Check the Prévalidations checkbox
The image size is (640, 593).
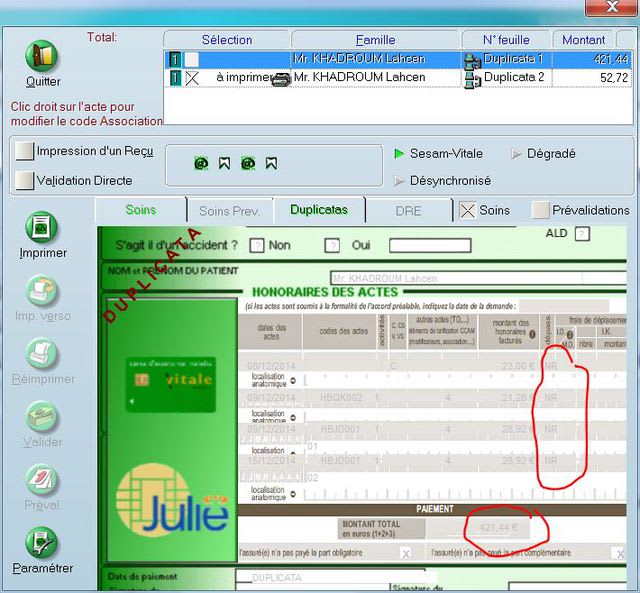[x=541, y=210]
